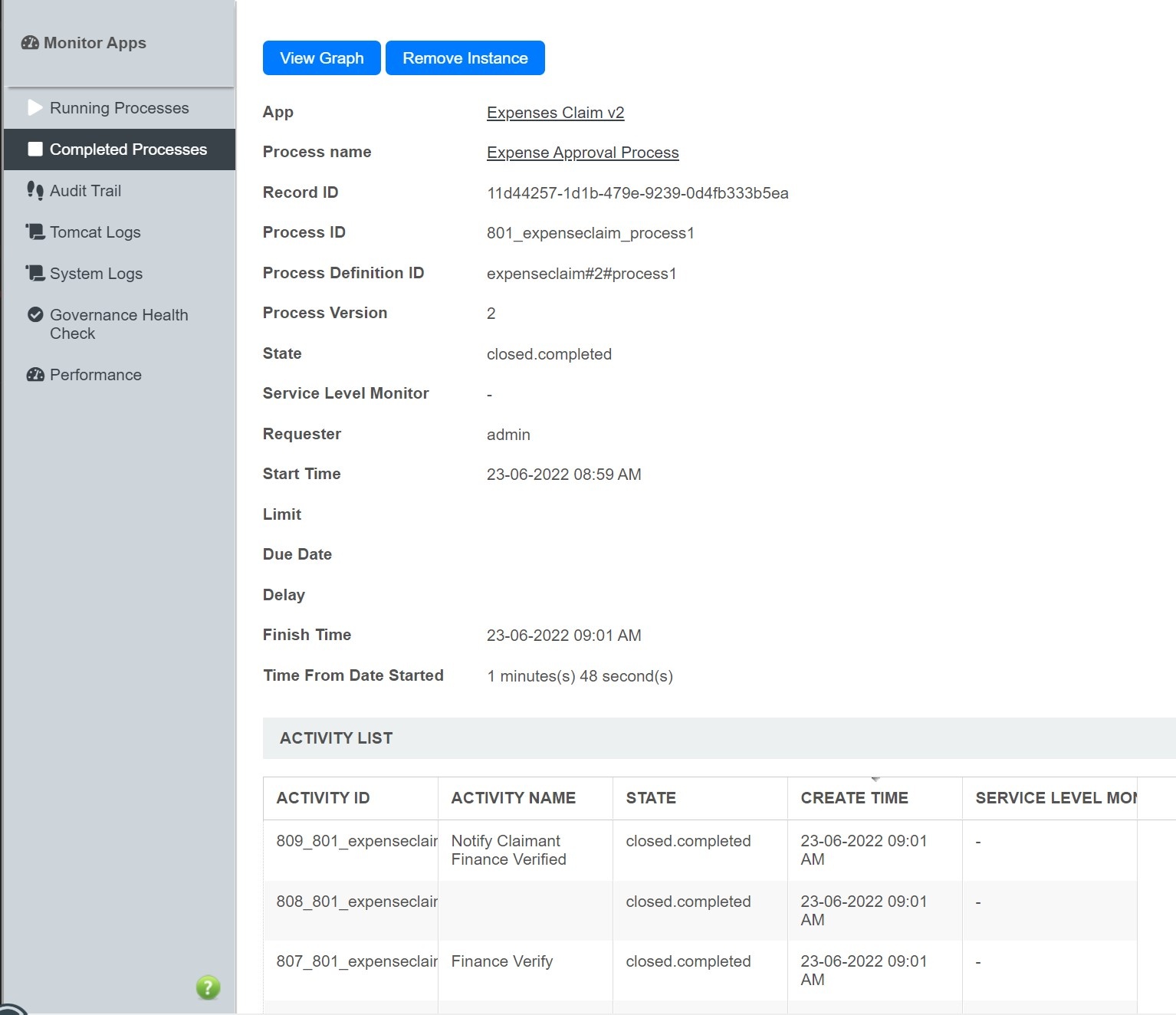Sort by Activity Name column header
1176x1015 pixels.
pyautogui.click(x=513, y=798)
